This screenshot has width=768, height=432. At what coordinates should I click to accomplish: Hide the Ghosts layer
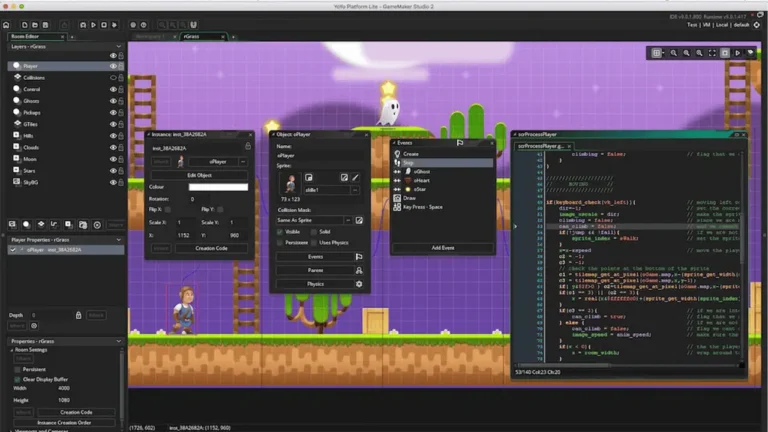113,101
